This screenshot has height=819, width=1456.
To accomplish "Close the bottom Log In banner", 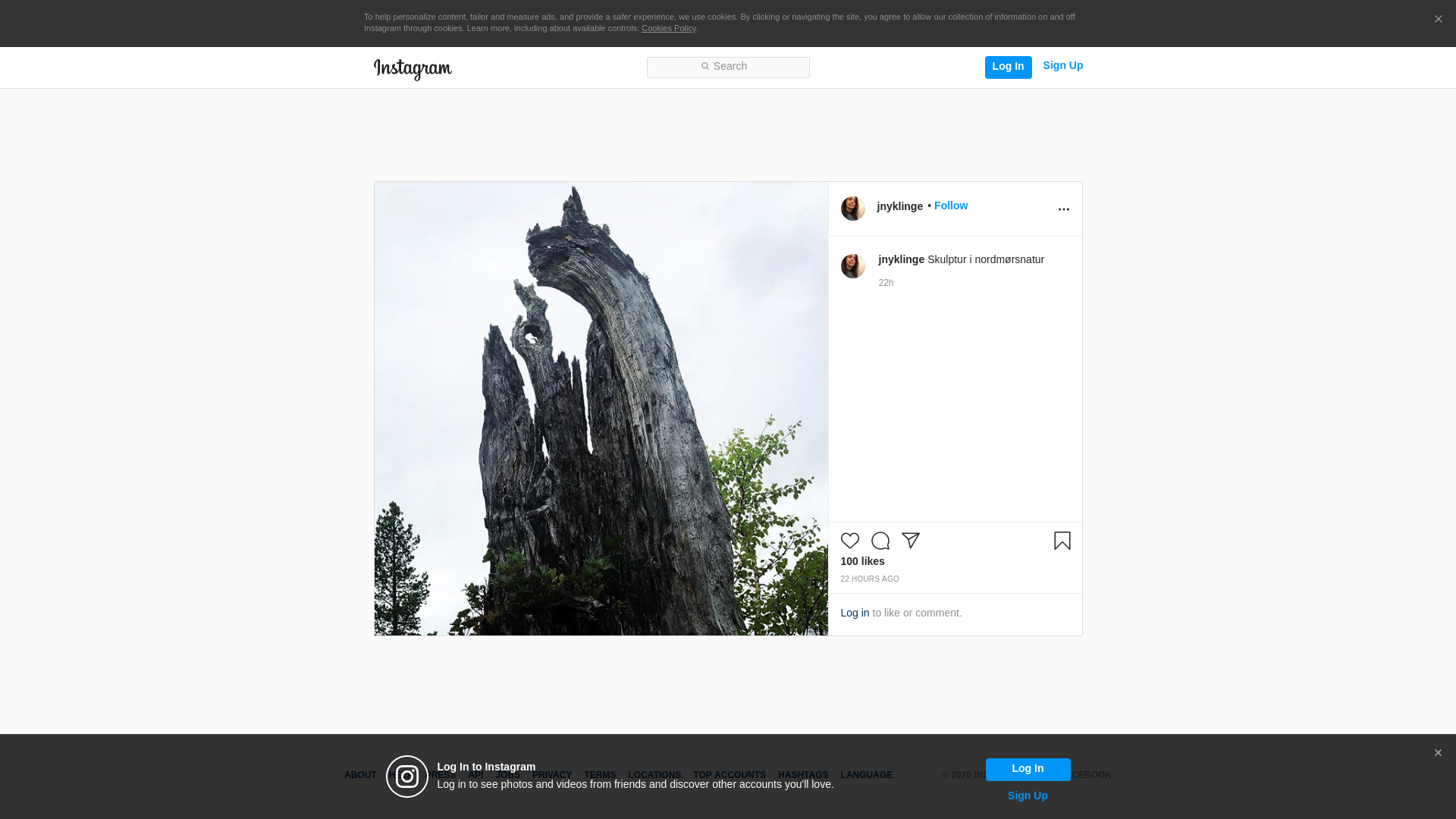I will (1437, 753).
